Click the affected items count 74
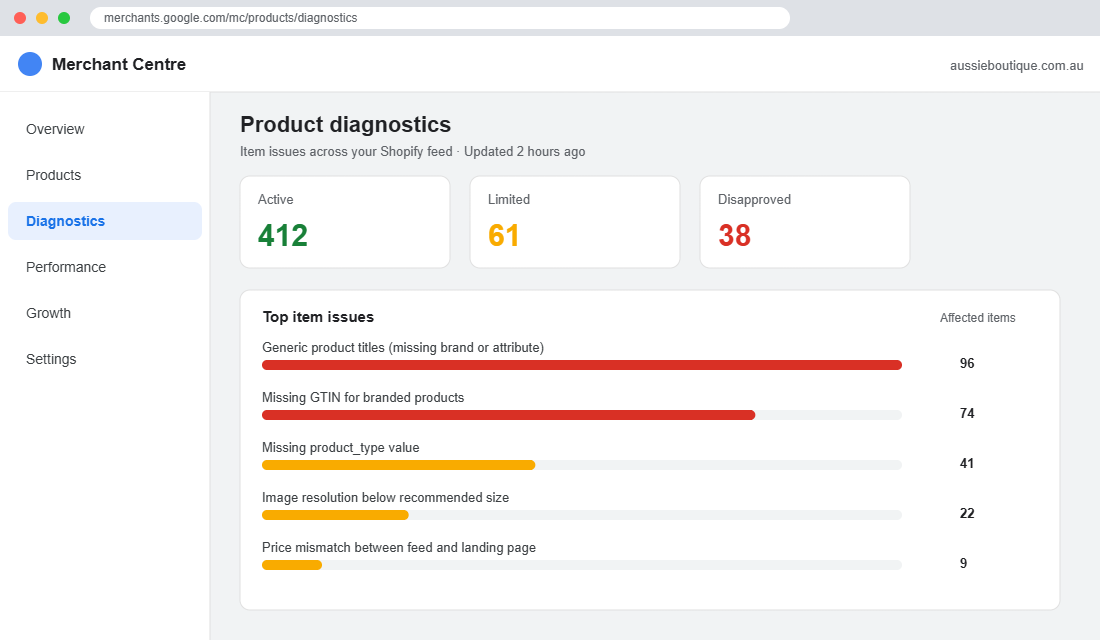Image resolution: width=1100 pixels, height=640 pixels. click(x=967, y=413)
